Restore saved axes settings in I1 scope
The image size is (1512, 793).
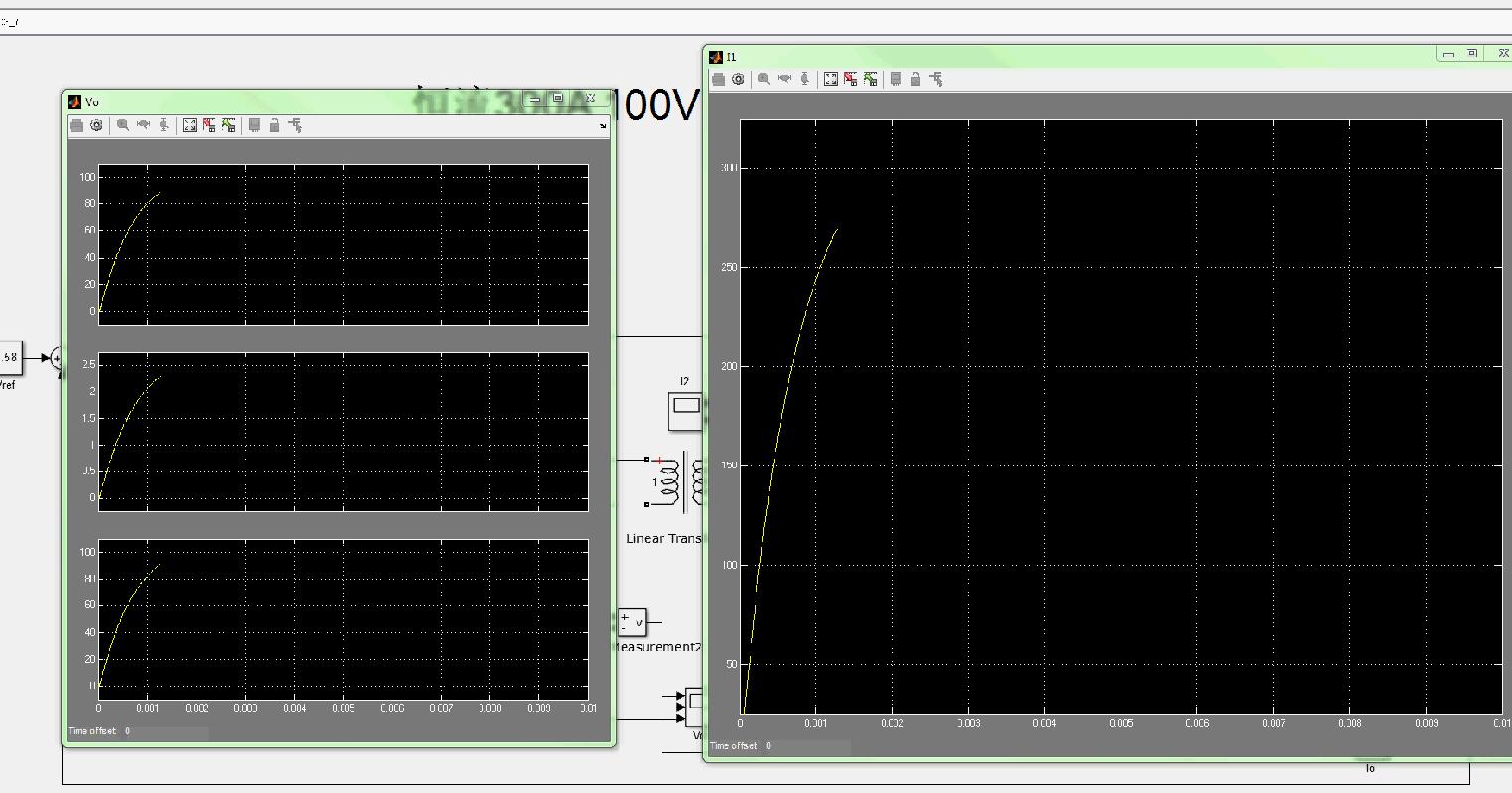(x=871, y=79)
